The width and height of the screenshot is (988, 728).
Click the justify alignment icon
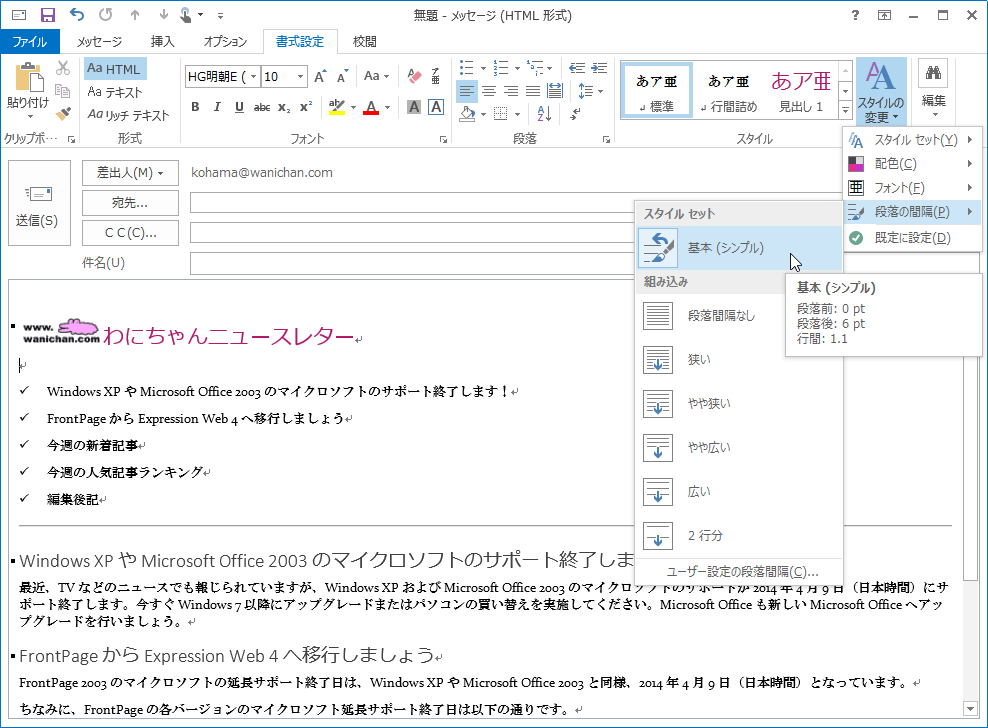533,91
